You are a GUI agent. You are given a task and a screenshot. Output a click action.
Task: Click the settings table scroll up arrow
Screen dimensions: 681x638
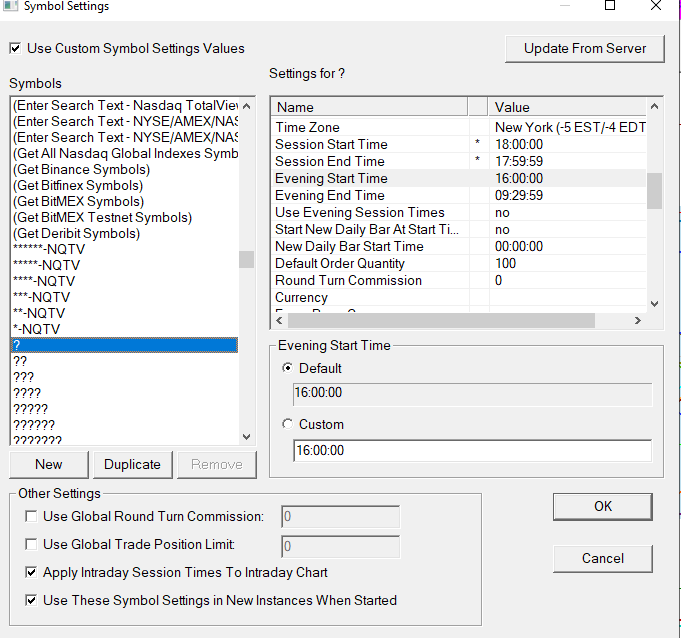tap(655, 106)
